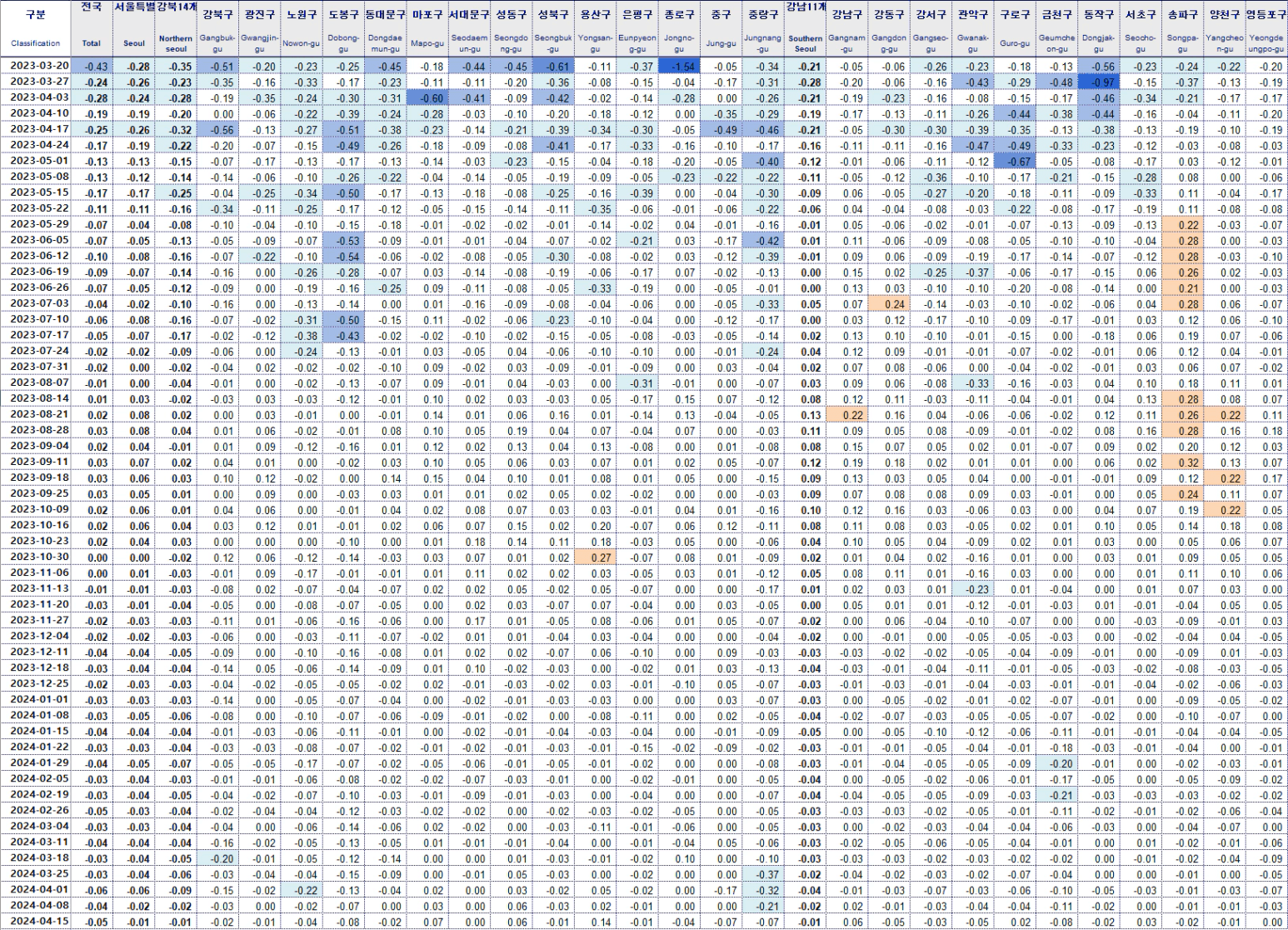Viewport: 1288px width, 930px height.
Task: Select the 송파구 column header
Action: click(1182, 14)
